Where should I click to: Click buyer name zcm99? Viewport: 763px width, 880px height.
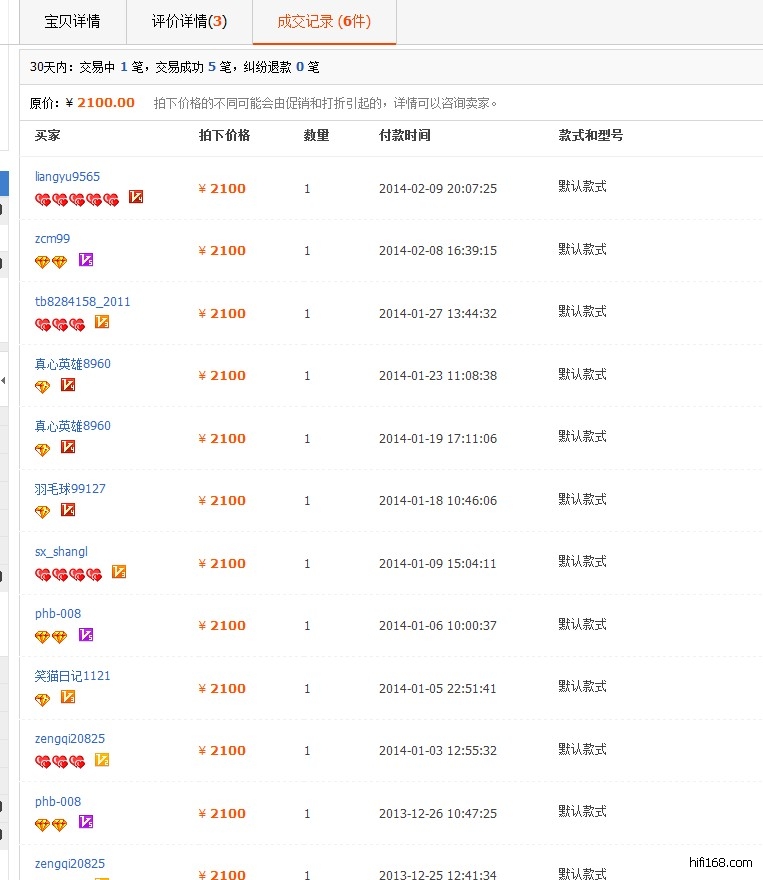(52, 239)
